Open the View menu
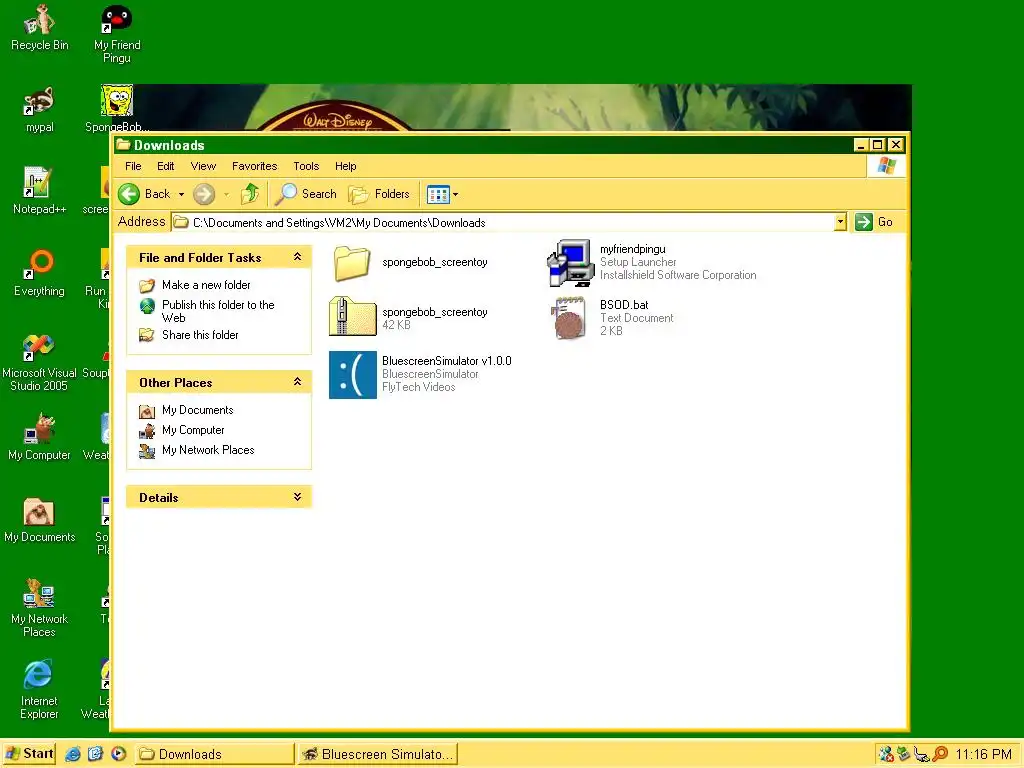This screenshot has height=768, width=1024. tap(203, 166)
